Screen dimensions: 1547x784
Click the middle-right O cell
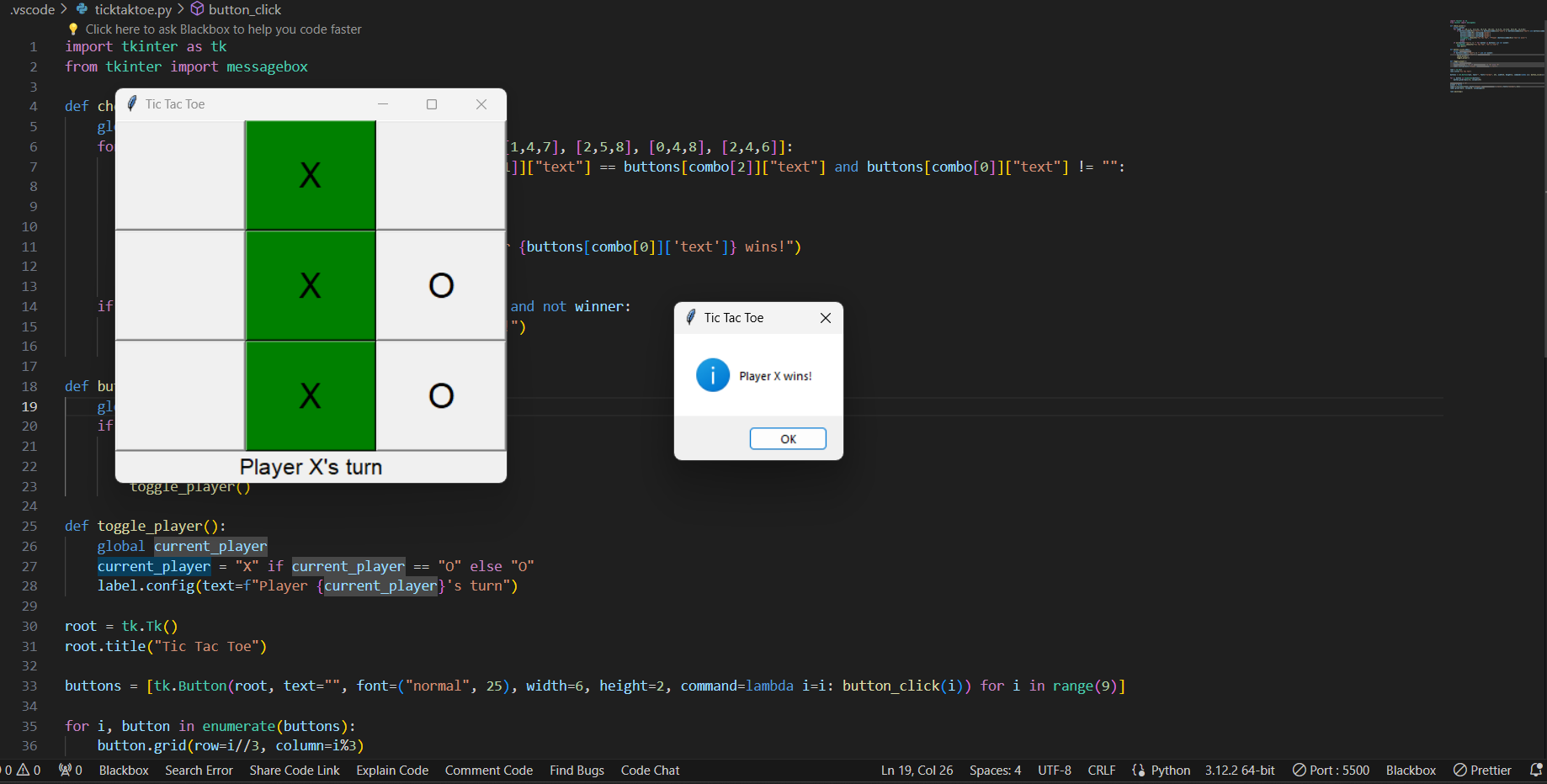click(441, 285)
